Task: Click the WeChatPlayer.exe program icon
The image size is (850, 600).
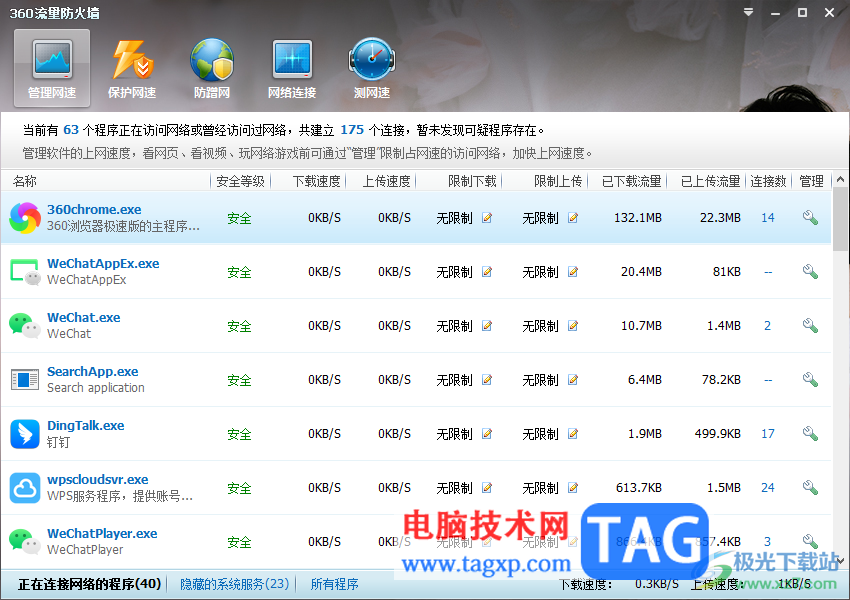Action: pos(25,541)
